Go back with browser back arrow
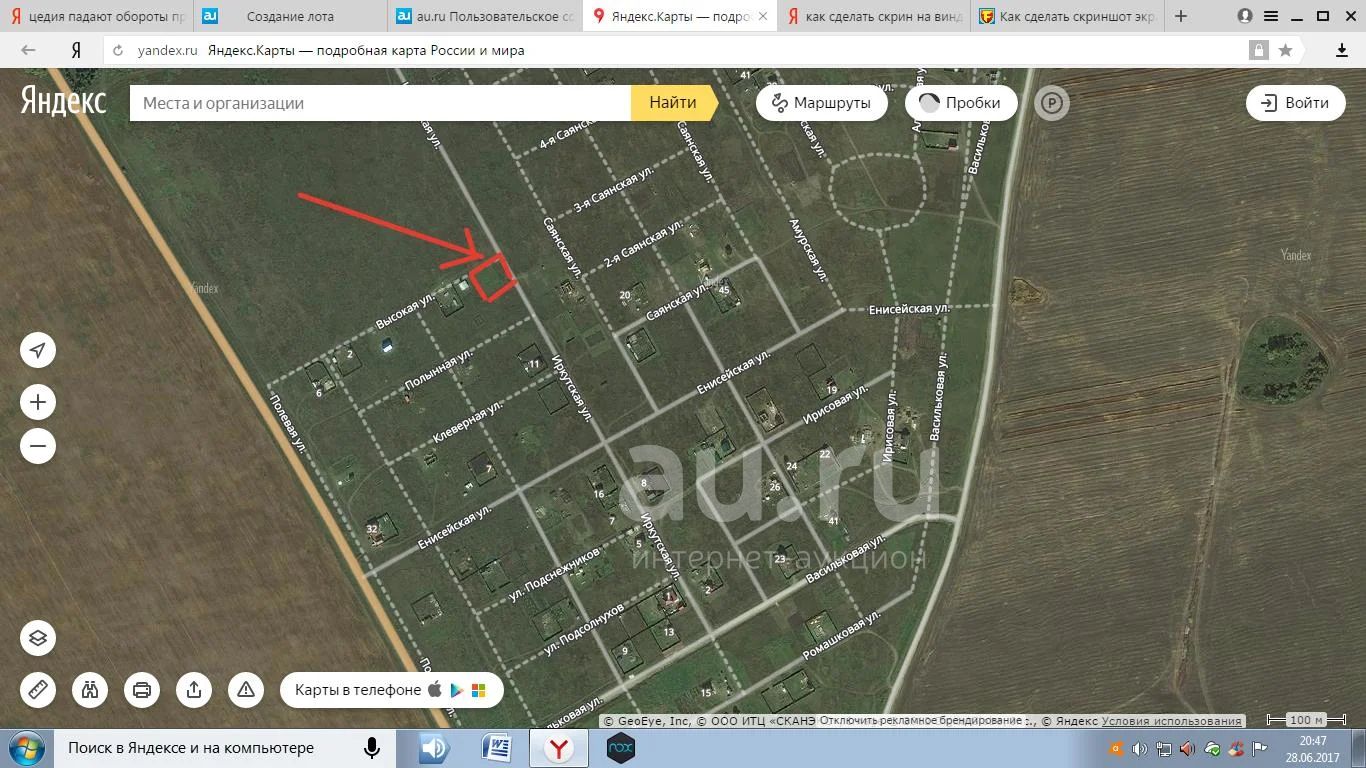Image resolution: width=1366 pixels, height=768 pixels. tap(28, 50)
